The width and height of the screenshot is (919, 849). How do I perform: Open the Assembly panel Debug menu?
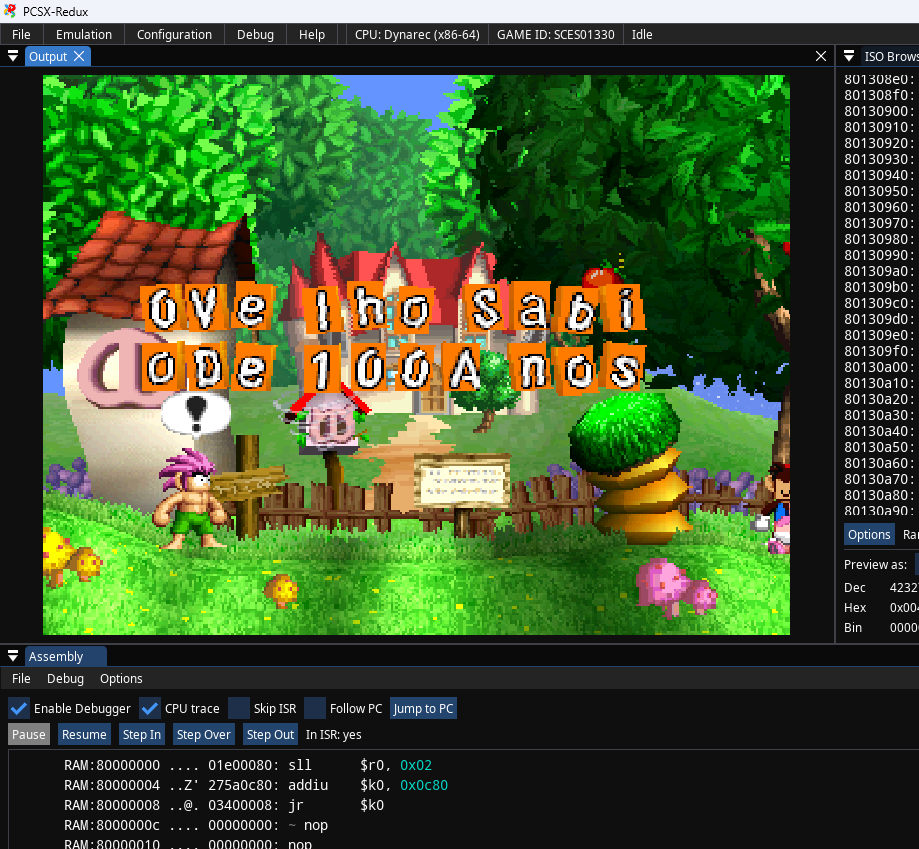(65, 678)
